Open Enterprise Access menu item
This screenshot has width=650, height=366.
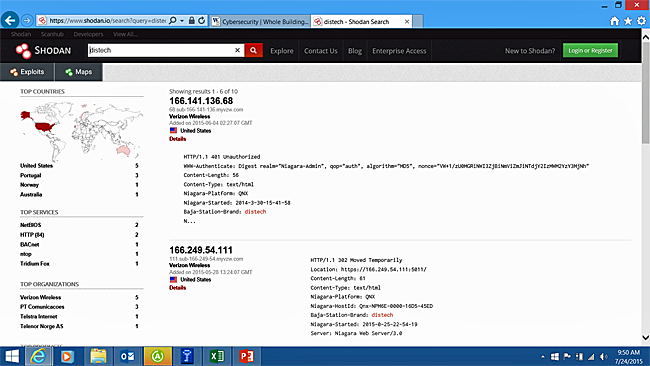click(x=399, y=51)
